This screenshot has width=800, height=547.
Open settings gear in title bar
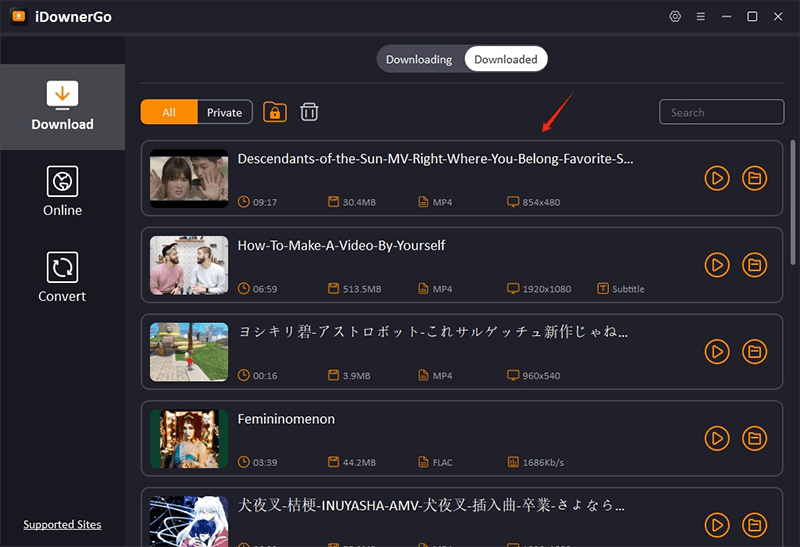675,16
